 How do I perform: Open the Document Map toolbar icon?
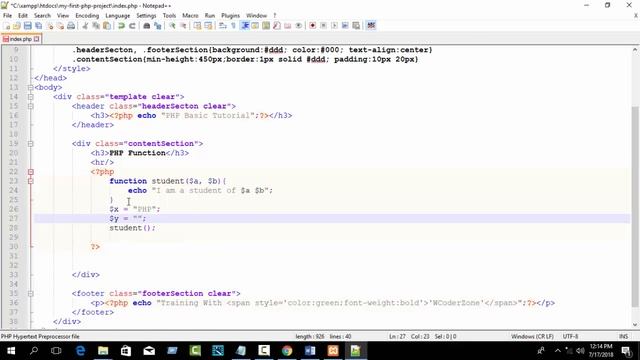point(266,26)
